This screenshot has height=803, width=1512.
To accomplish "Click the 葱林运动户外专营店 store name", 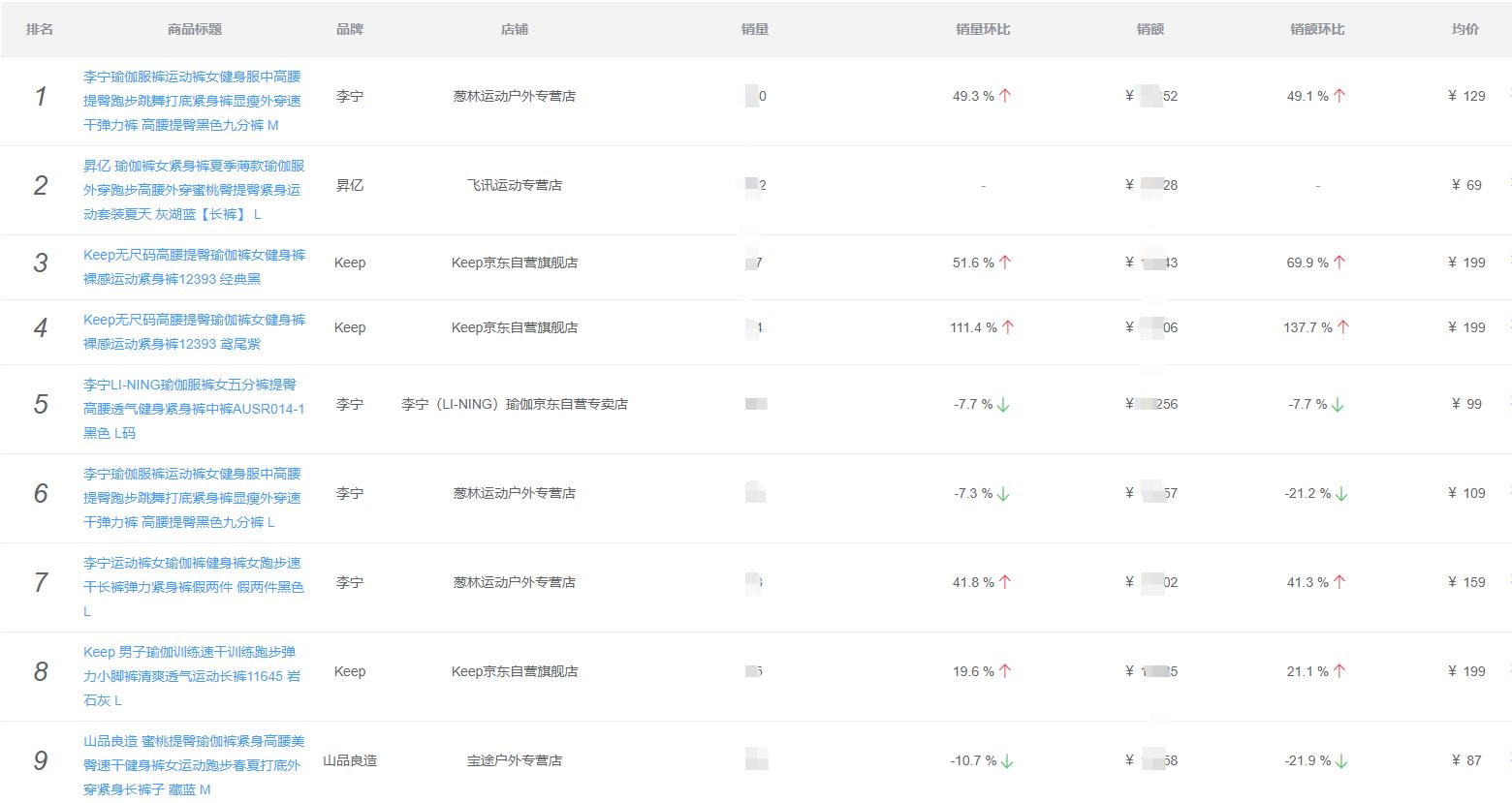I will (x=514, y=95).
